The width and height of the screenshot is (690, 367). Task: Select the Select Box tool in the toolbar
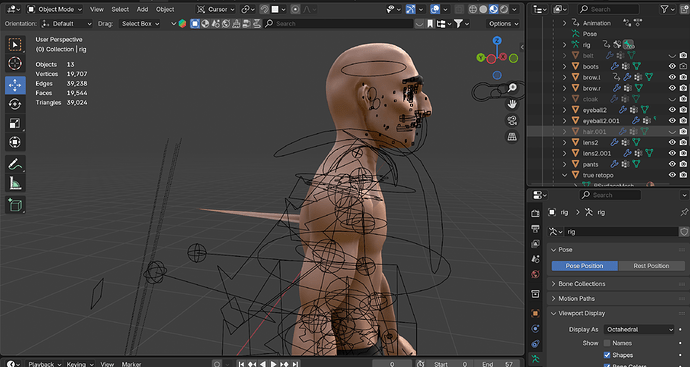pyautogui.click(x=15, y=44)
